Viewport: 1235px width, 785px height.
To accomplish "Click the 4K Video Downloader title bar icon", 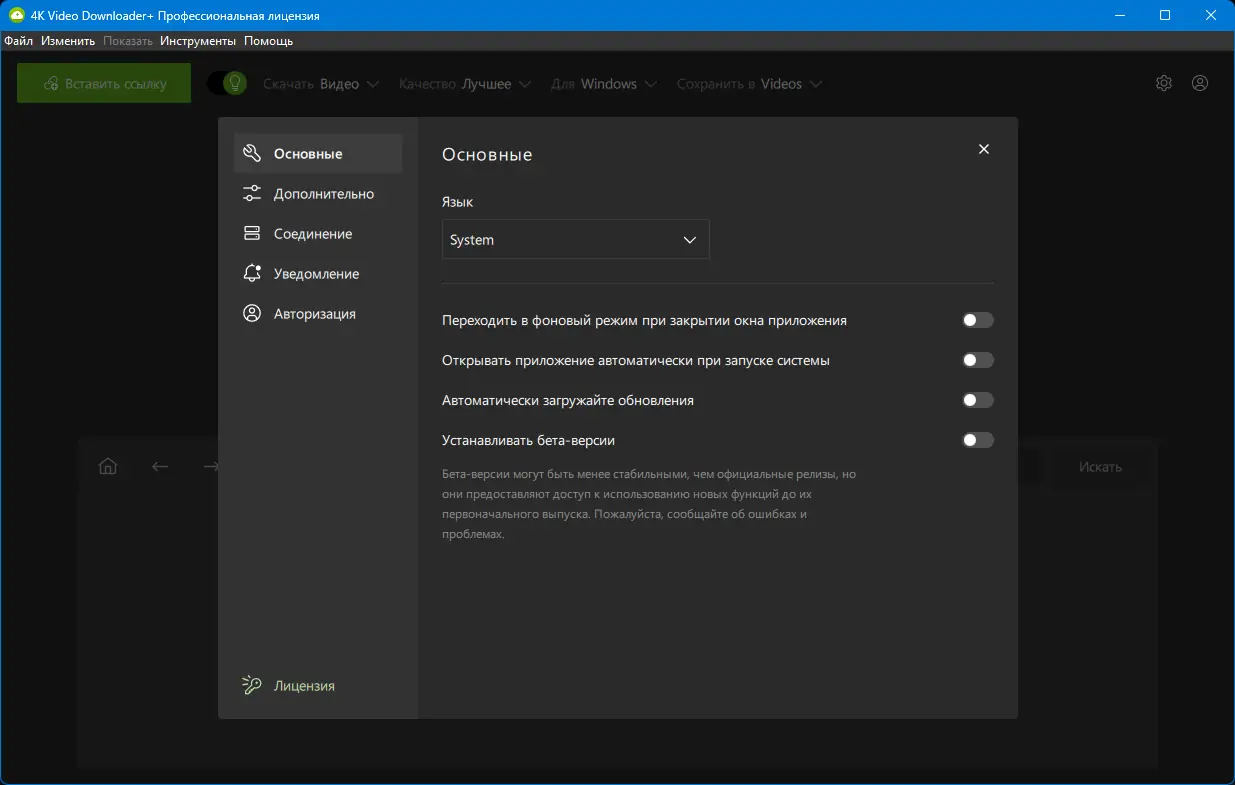I will tap(15, 15).
